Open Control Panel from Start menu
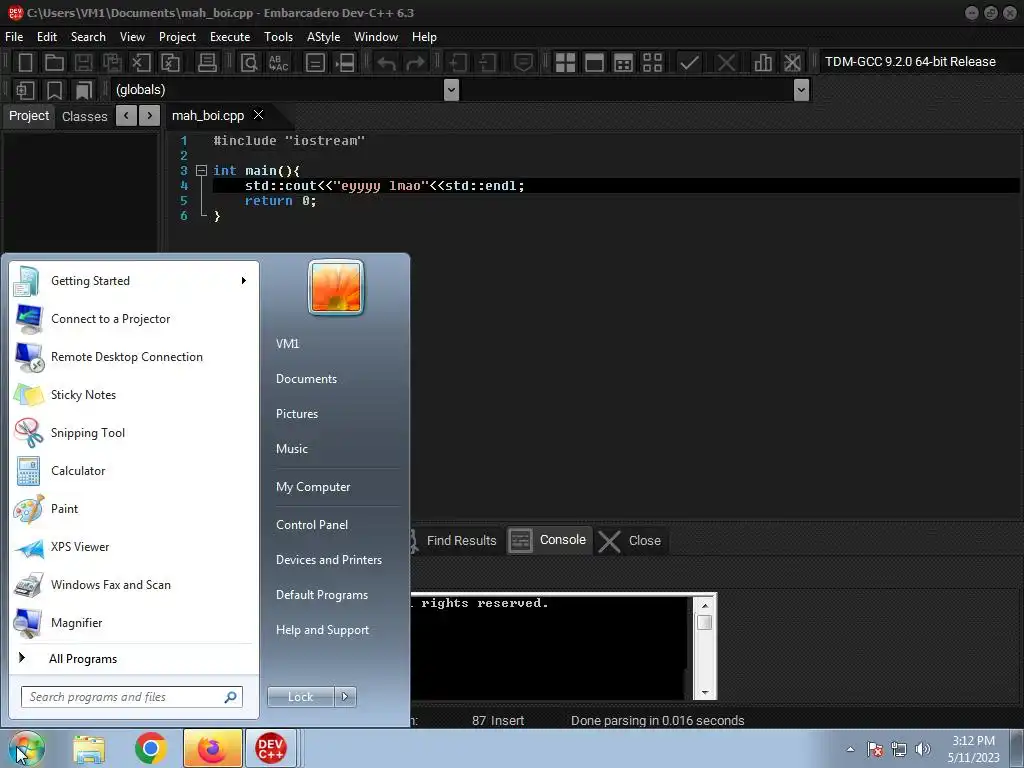This screenshot has height=768, width=1024. (x=312, y=525)
